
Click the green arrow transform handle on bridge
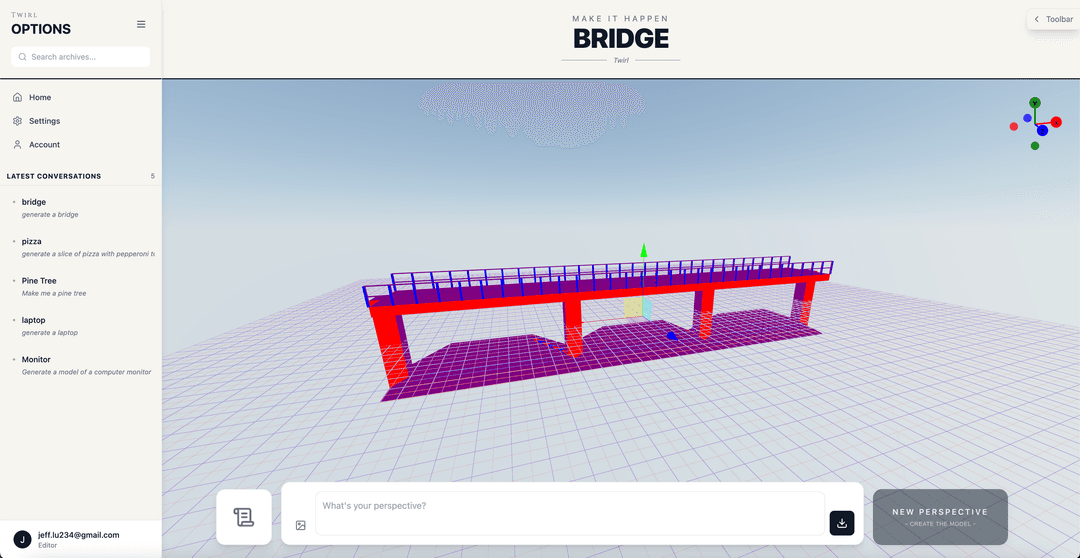(x=644, y=251)
